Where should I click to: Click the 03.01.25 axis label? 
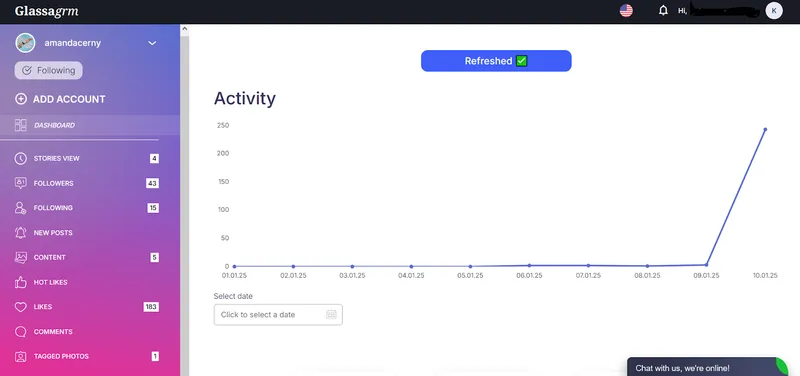pyautogui.click(x=352, y=275)
